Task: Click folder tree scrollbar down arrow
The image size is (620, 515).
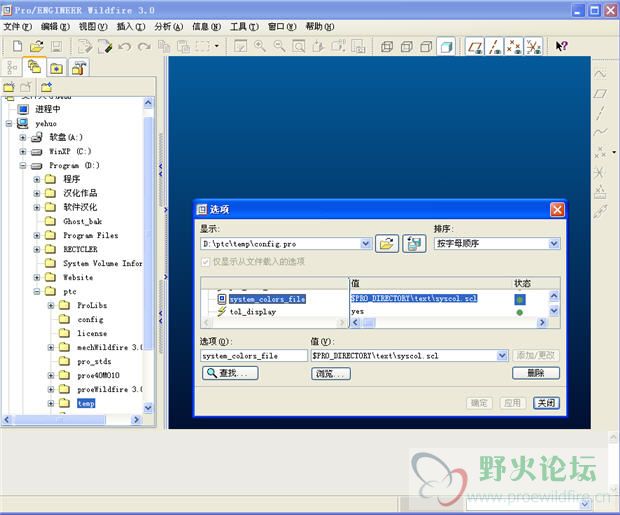Action: (148, 407)
